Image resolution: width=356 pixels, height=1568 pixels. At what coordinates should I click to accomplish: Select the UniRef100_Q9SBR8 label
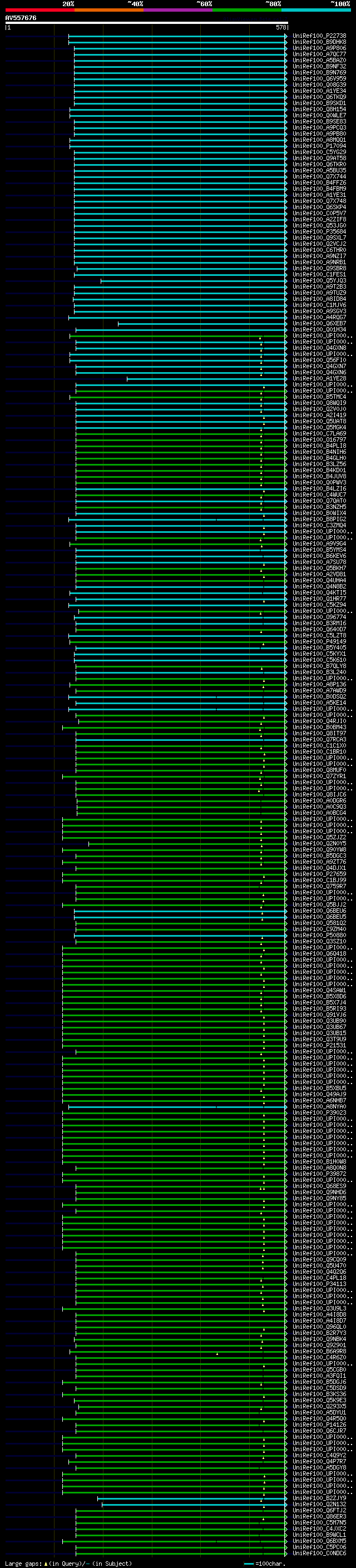point(319,269)
